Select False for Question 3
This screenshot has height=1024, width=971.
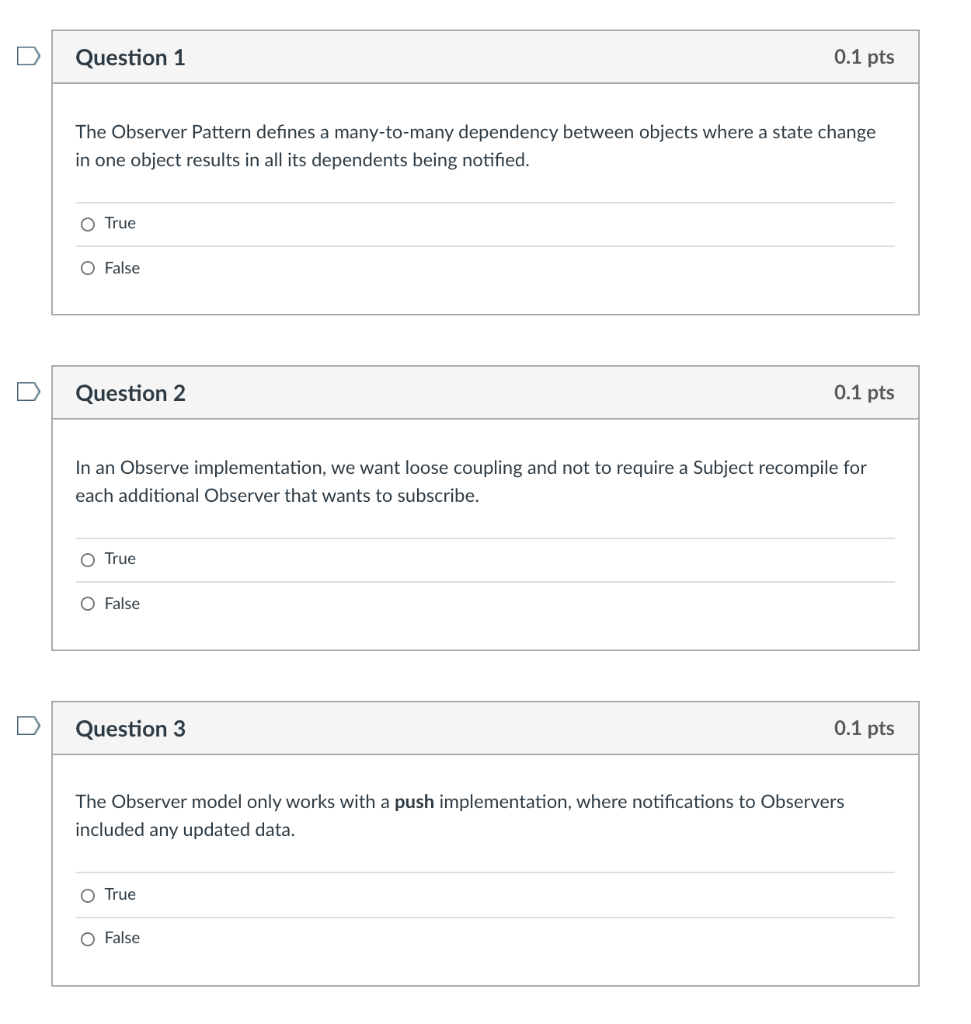click(x=89, y=938)
